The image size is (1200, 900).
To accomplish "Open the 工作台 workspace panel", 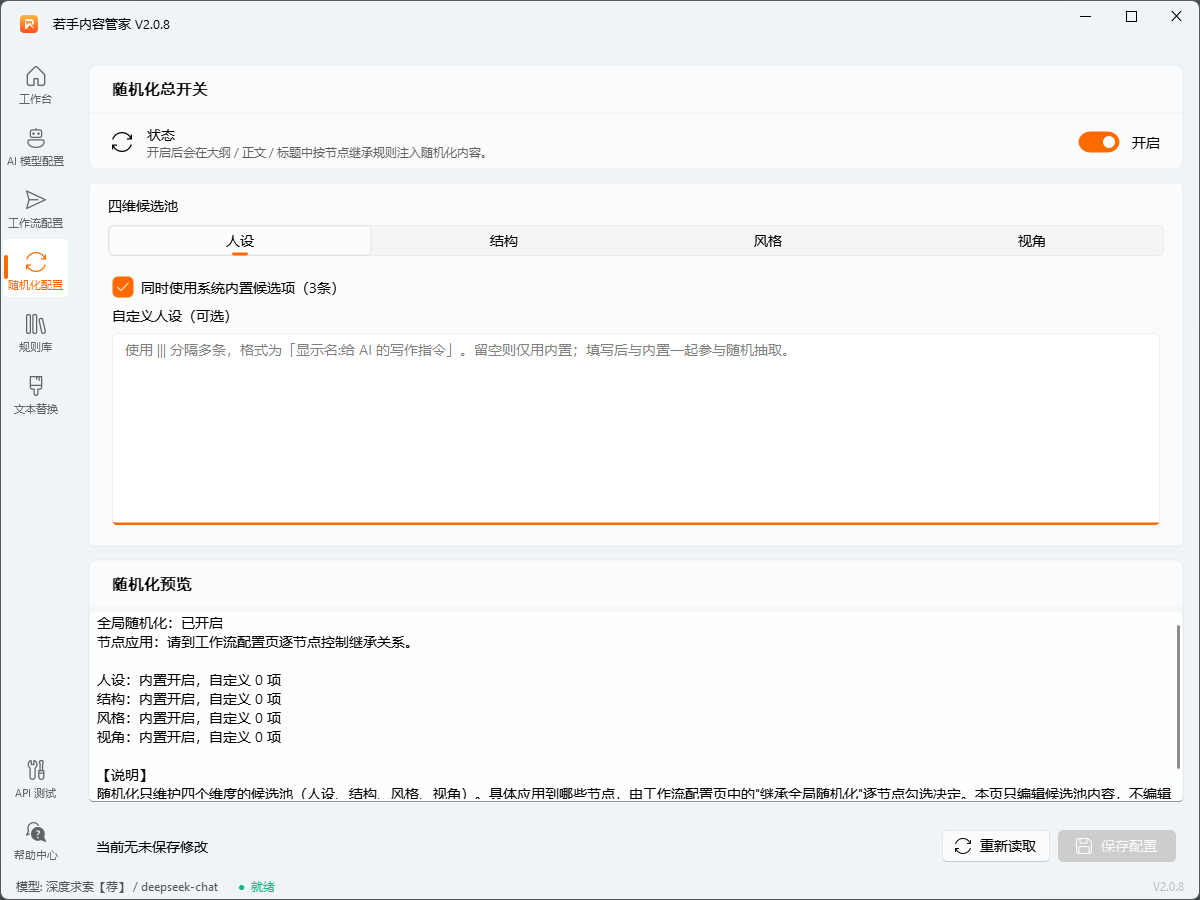I will pos(36,85).
